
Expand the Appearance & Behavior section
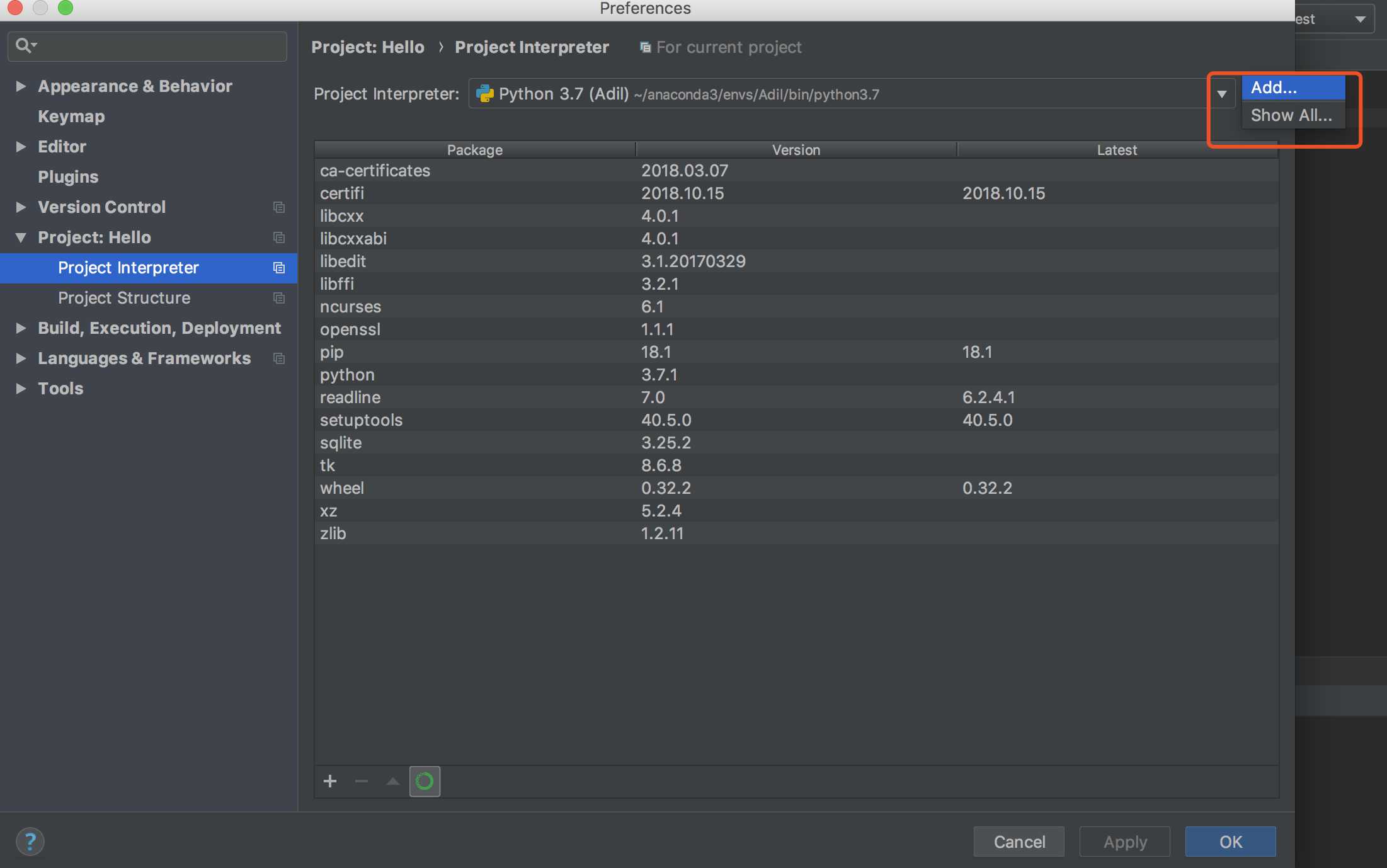tap(21, 86)
